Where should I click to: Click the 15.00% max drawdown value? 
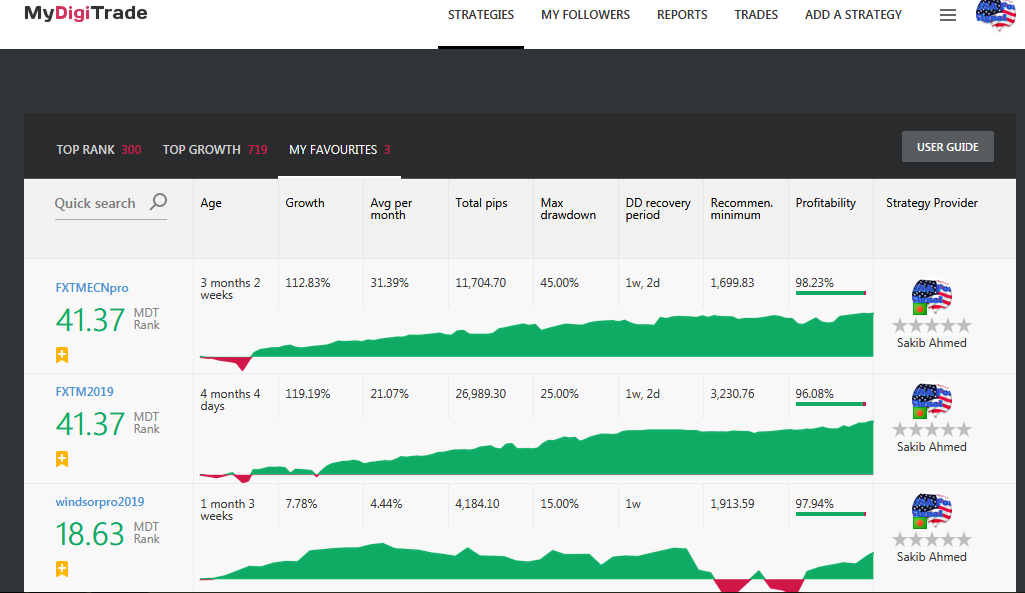560,503
